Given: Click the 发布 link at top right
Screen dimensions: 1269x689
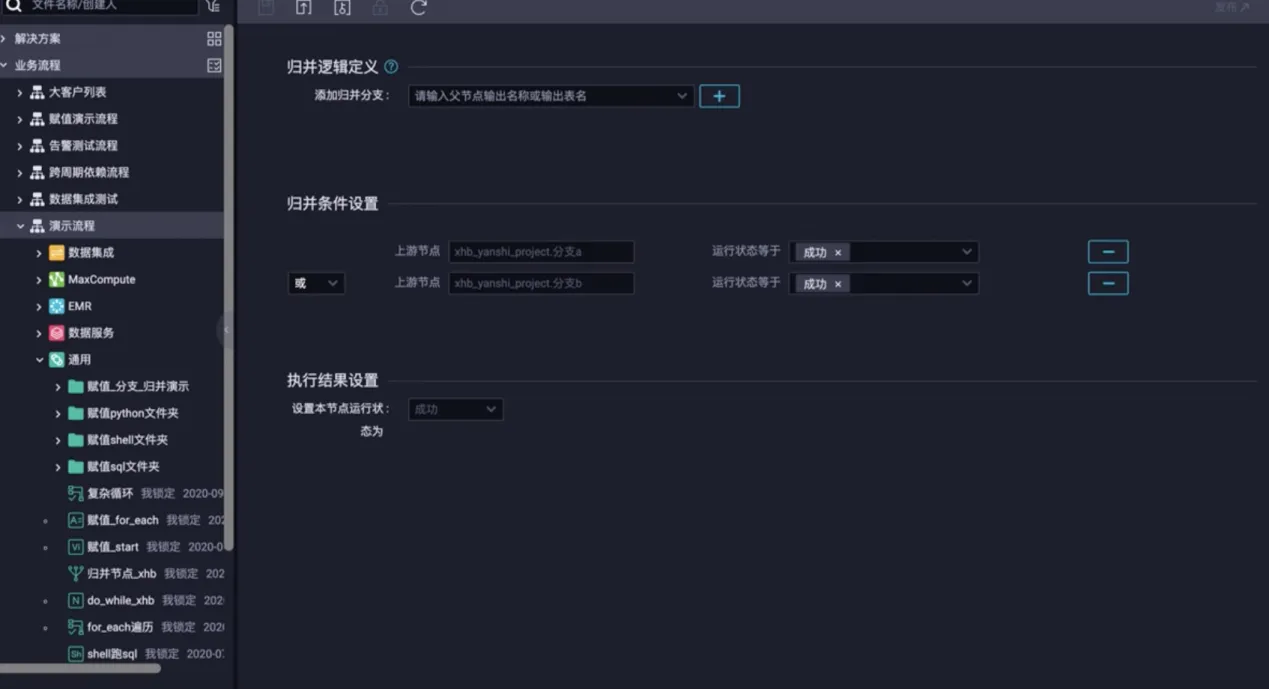Looking at the screenshot, I should (1232, 7).
